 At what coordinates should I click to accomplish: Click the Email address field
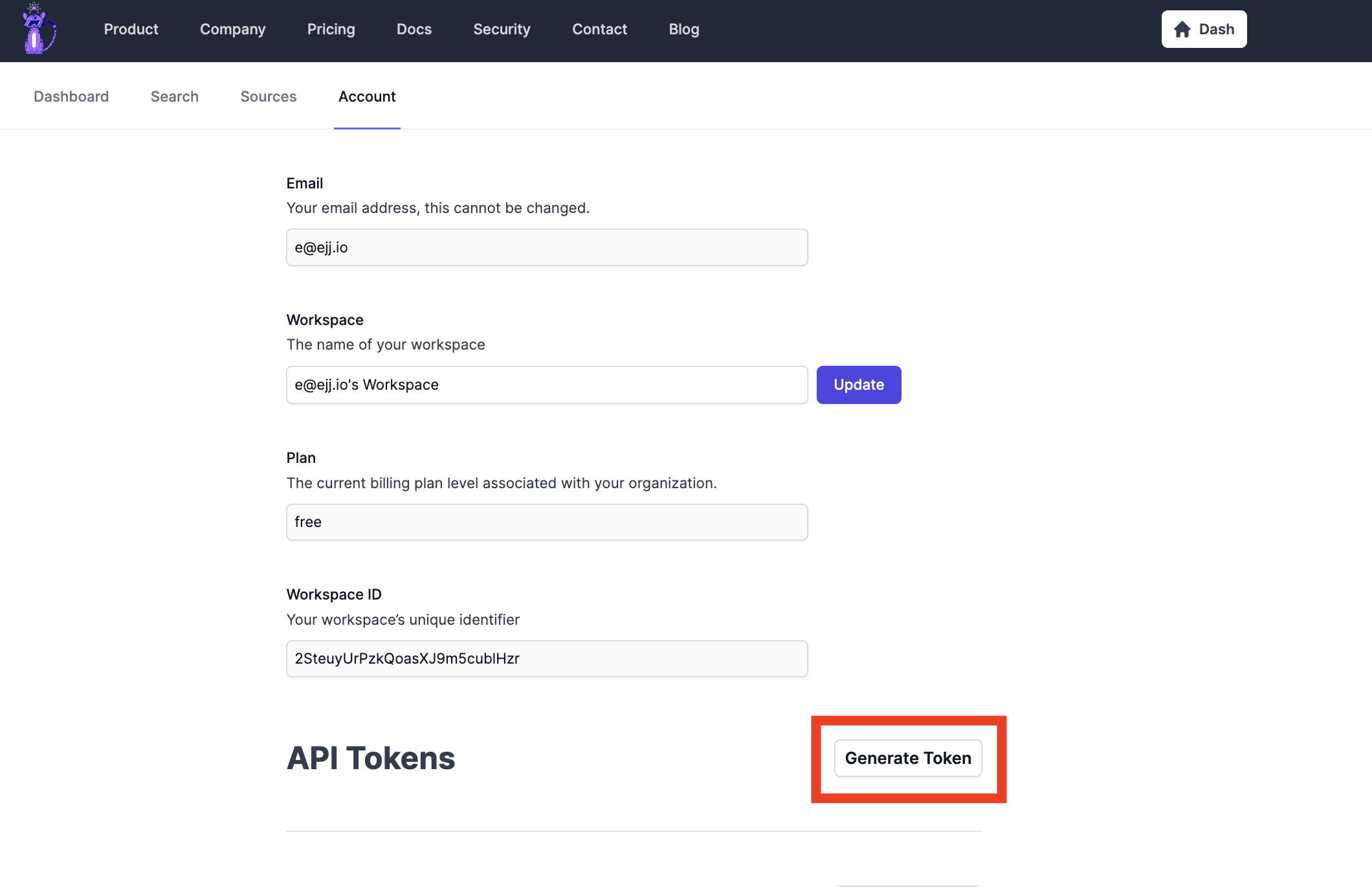pyautogui.click(x=547, y=247)
